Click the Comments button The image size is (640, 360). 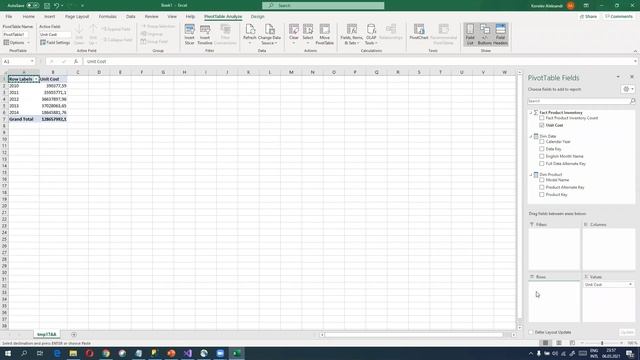[619, 17]
